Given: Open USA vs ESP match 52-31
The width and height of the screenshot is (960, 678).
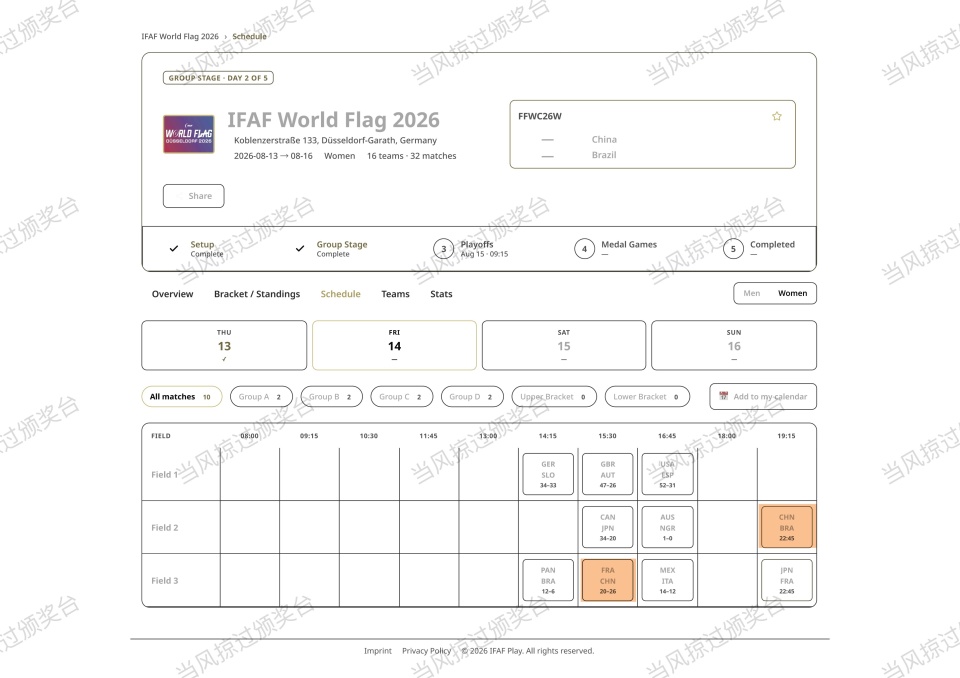Looking at the screenshot, I should [x=667, y=474].
